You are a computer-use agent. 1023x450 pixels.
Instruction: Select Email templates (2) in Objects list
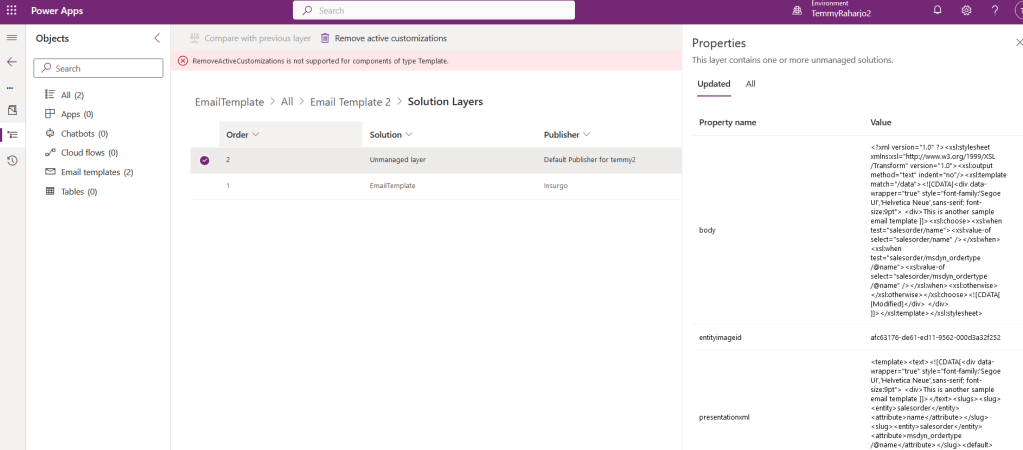click(98, 172)
